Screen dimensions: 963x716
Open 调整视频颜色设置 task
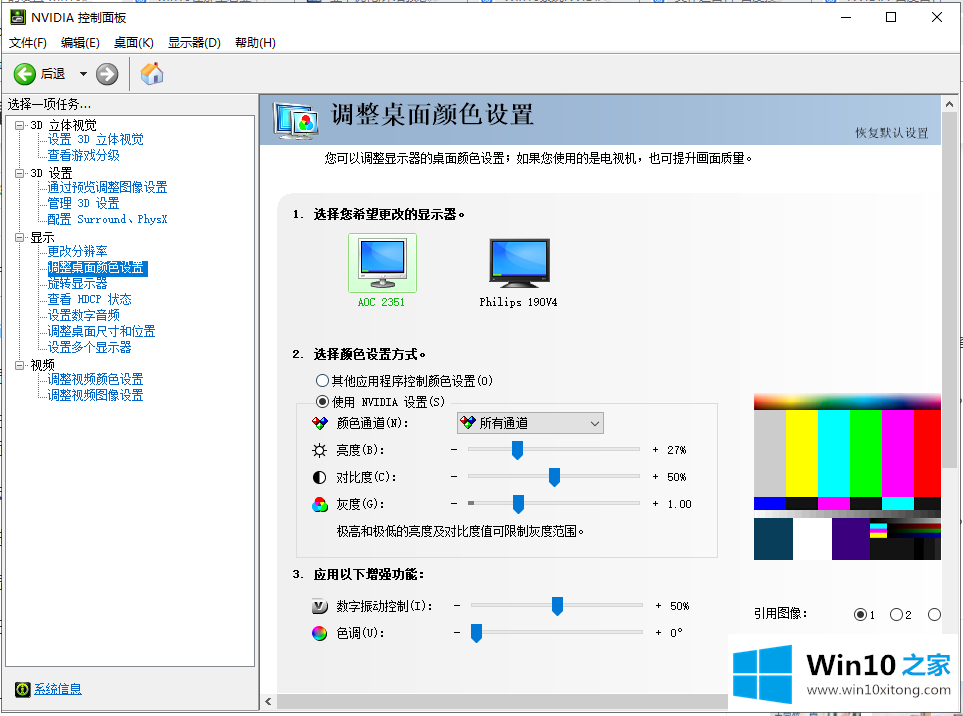pyautogui.click(x=95, y=379)
